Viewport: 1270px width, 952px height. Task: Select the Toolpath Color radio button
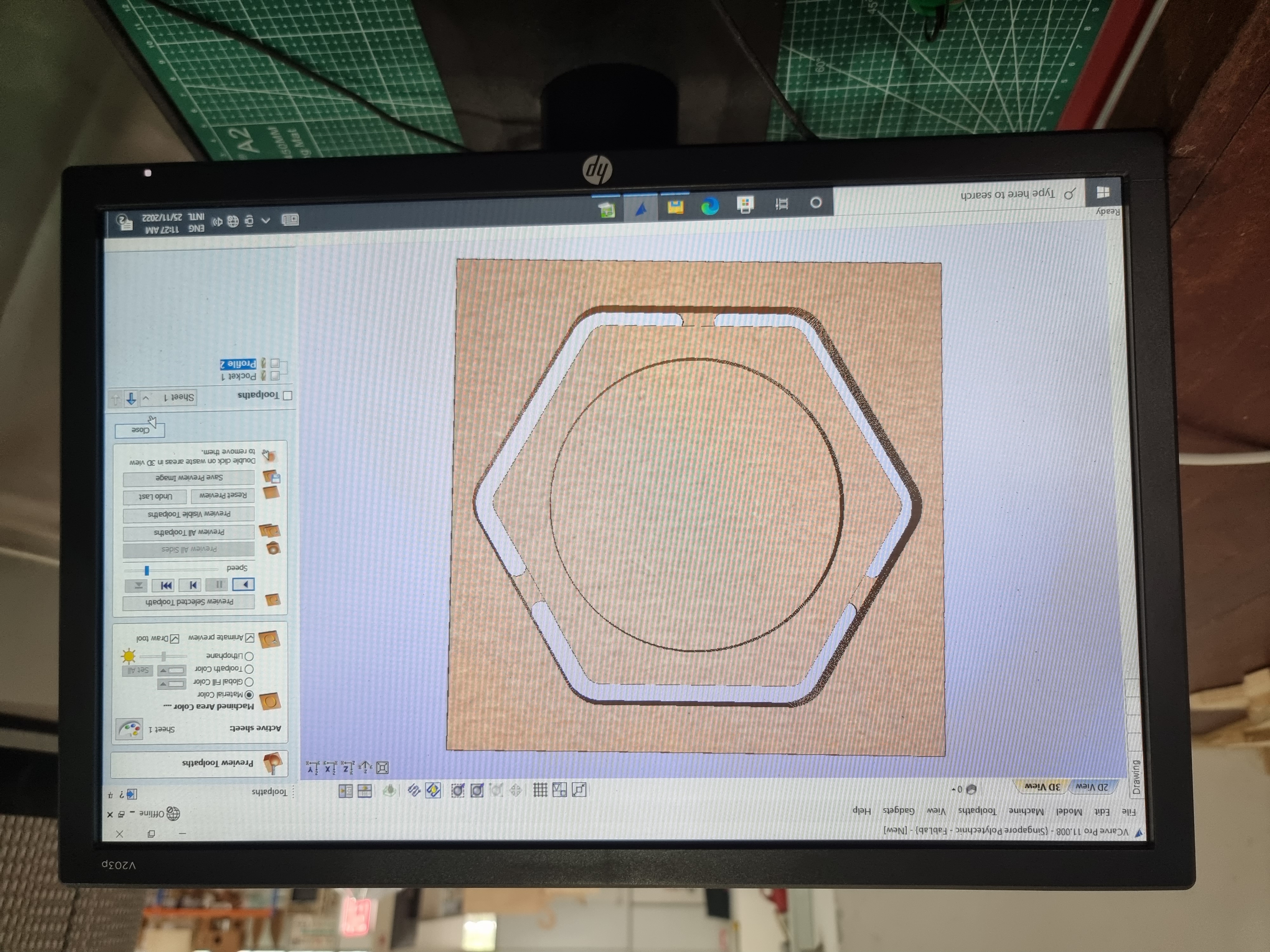coord(249,669)
